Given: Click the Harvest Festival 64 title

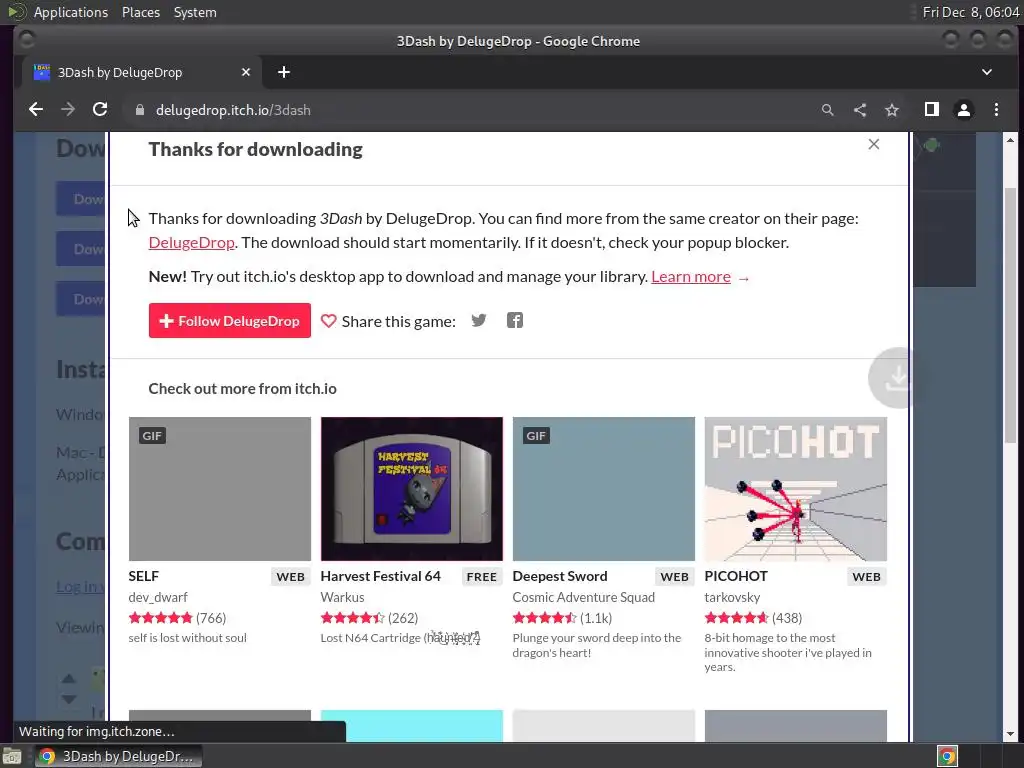Looking at the screenshot, I should point(380,576).
